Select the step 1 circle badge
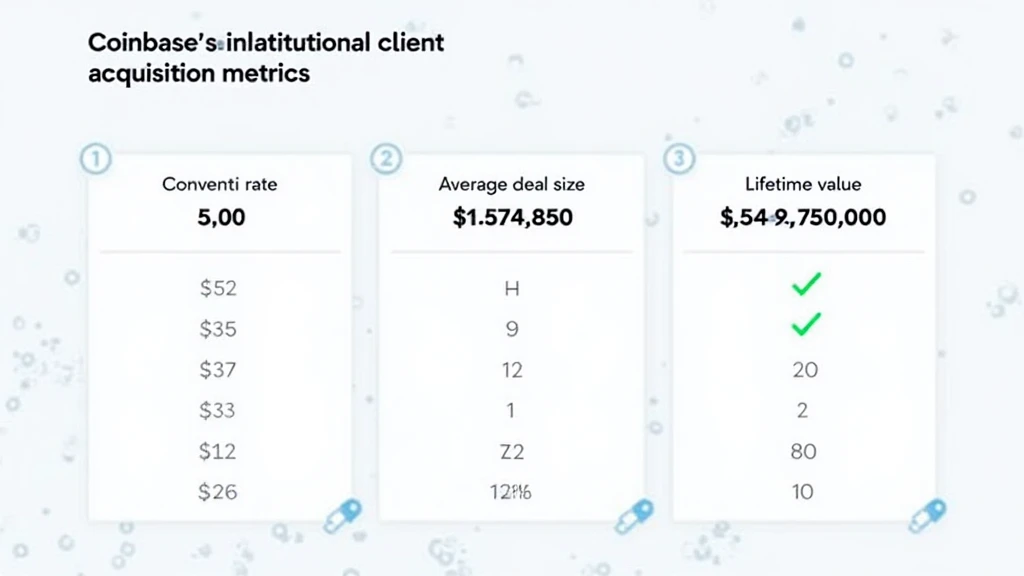 point(94,160)
